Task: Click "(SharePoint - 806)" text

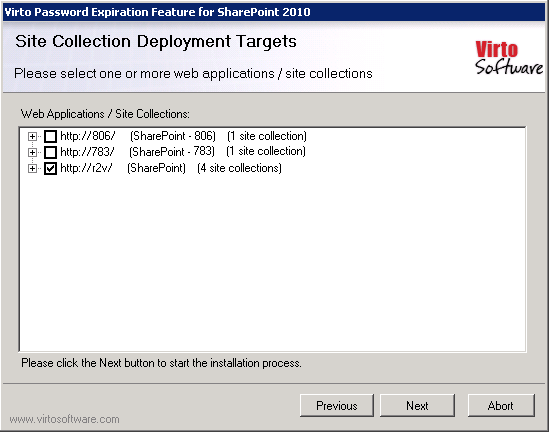Action: pos(173,136)
